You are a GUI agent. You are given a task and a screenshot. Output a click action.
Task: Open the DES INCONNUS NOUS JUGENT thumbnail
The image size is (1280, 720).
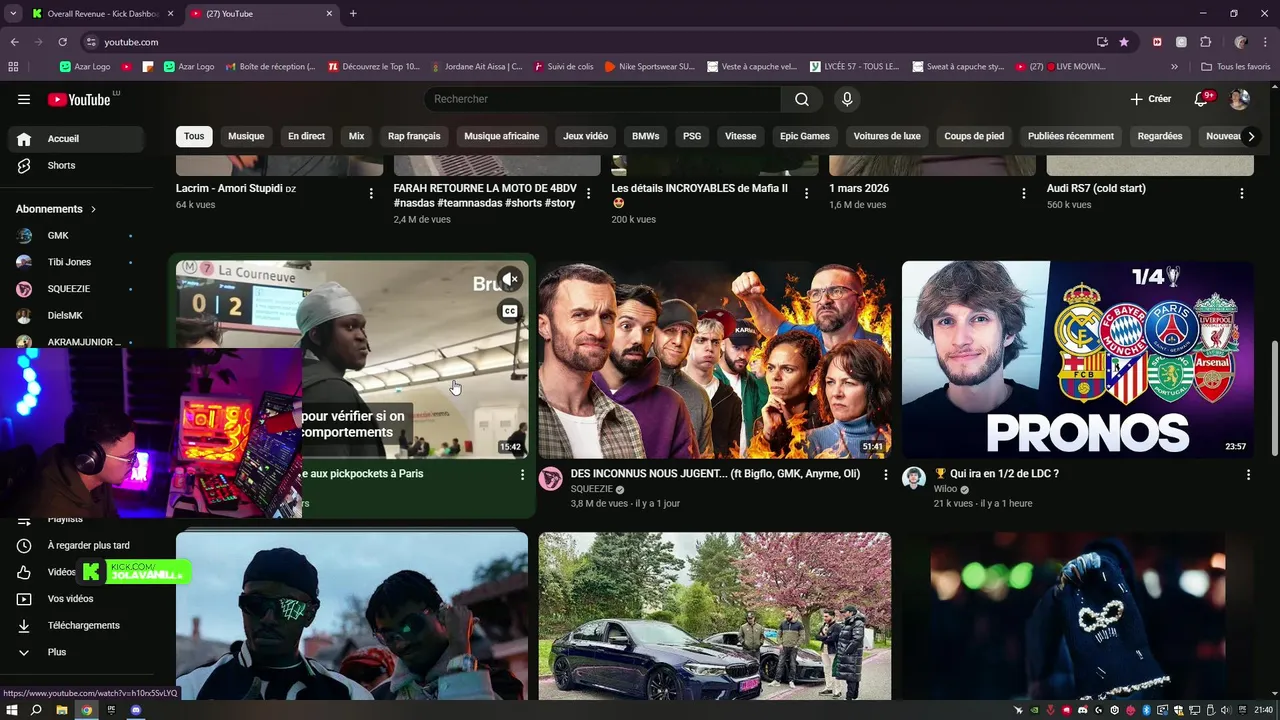click(715, 360)
